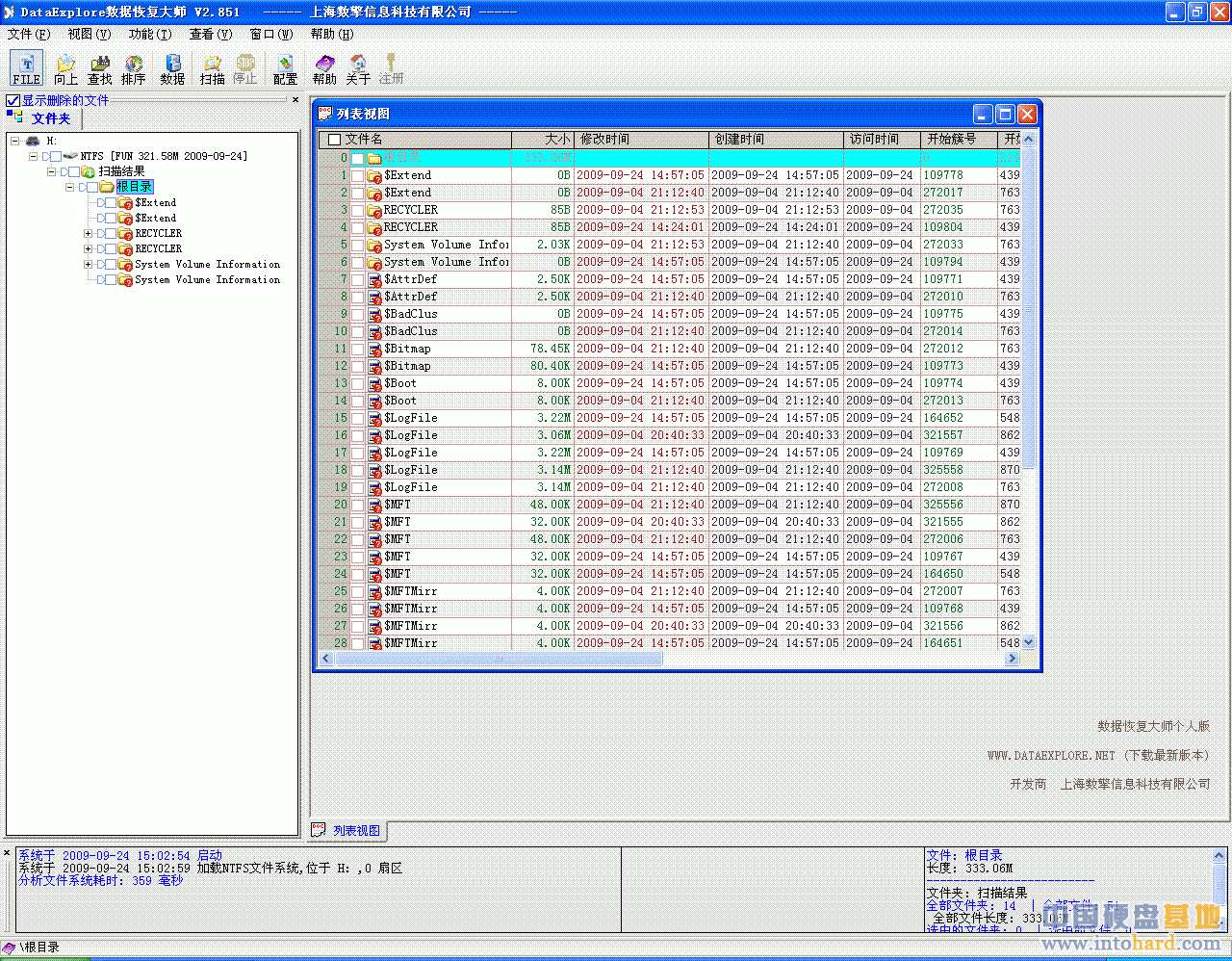Expand the first RECYCLER tree folder
The width and height of the screenshot is (1232, 961).
88,233
